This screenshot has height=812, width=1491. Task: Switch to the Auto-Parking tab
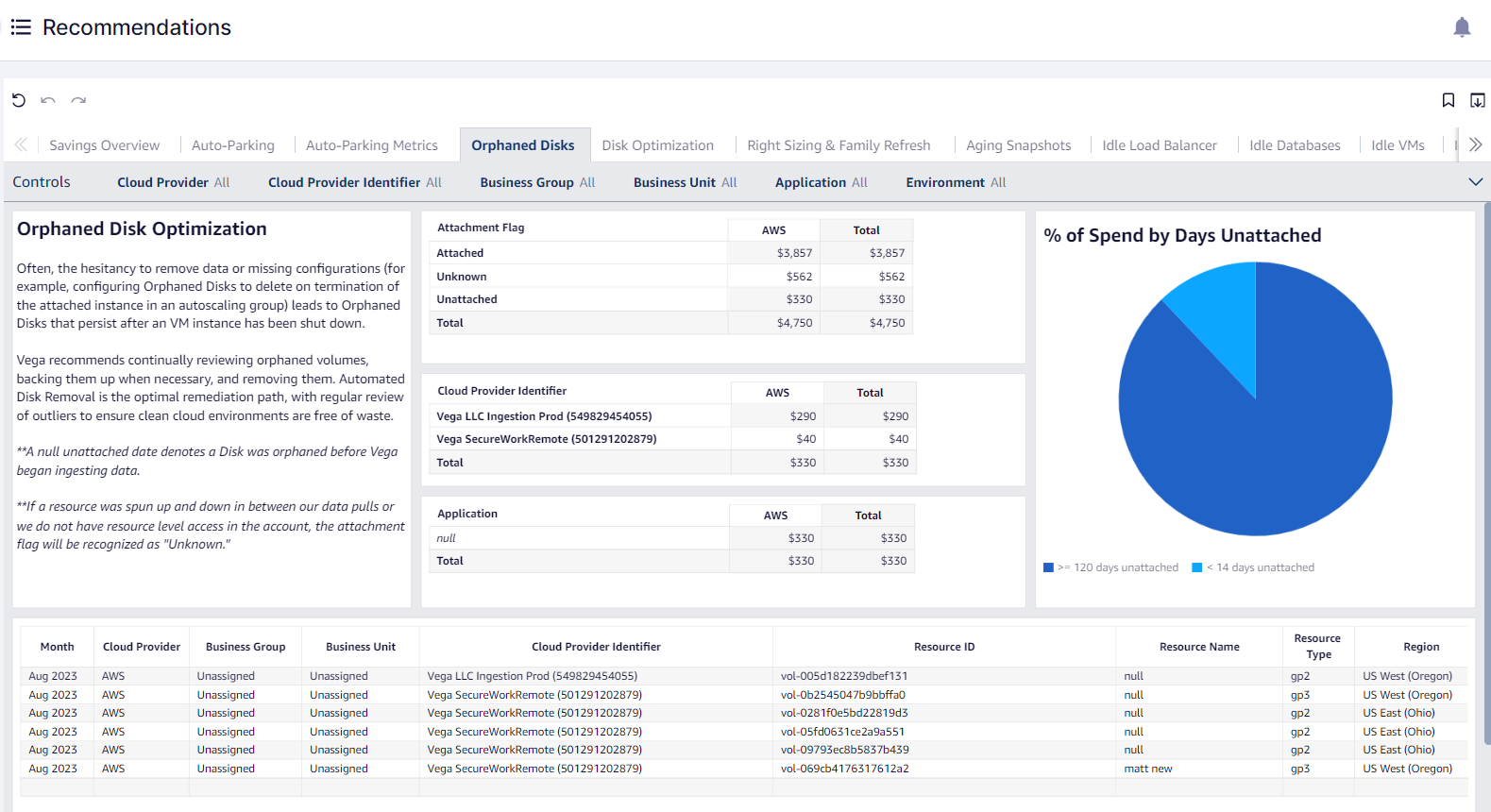pyautogui.click(x=233, y=145)
